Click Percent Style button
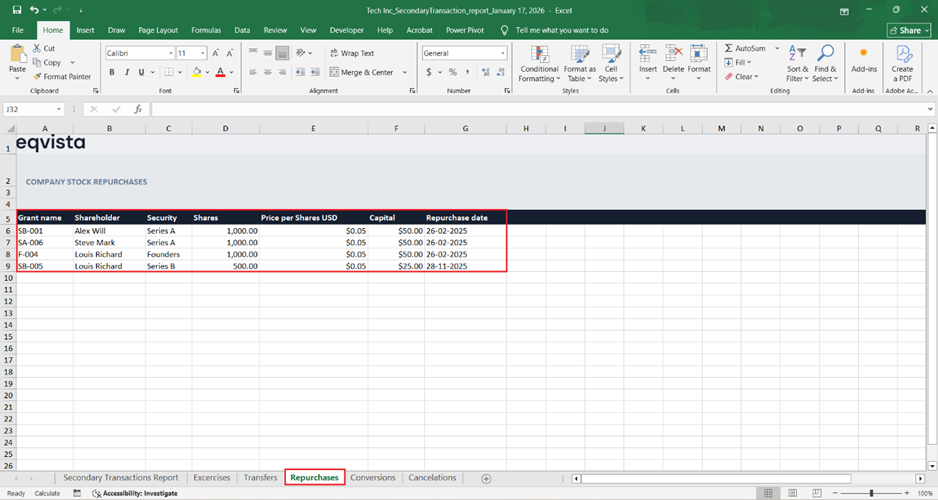Viewport: 938px width, 500px height. pos(453,72)
